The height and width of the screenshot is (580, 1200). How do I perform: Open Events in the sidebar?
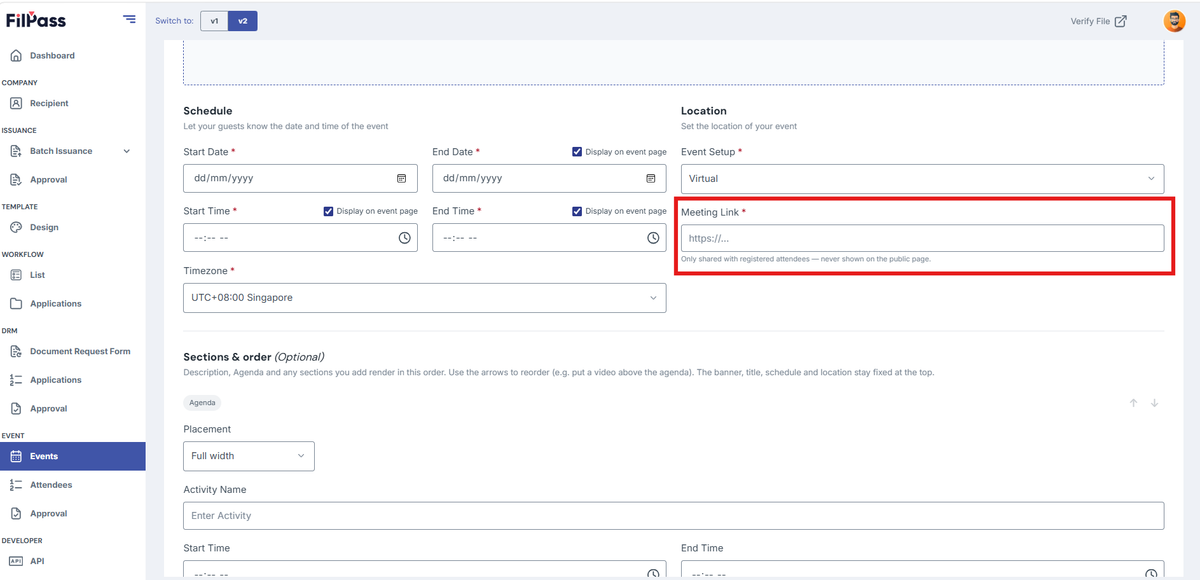click(72, 456)
